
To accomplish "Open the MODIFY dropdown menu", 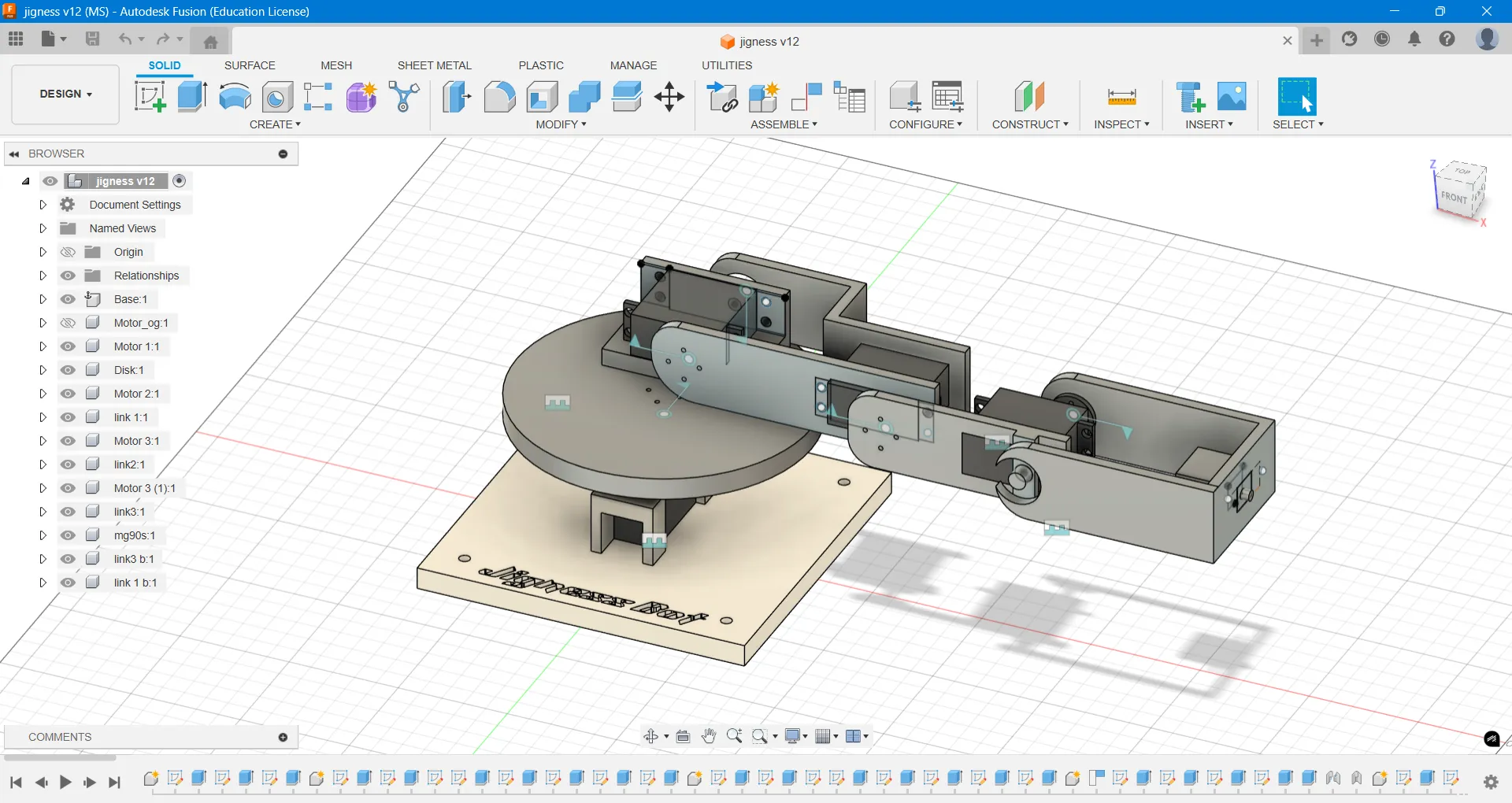I will tap(561, 124).
